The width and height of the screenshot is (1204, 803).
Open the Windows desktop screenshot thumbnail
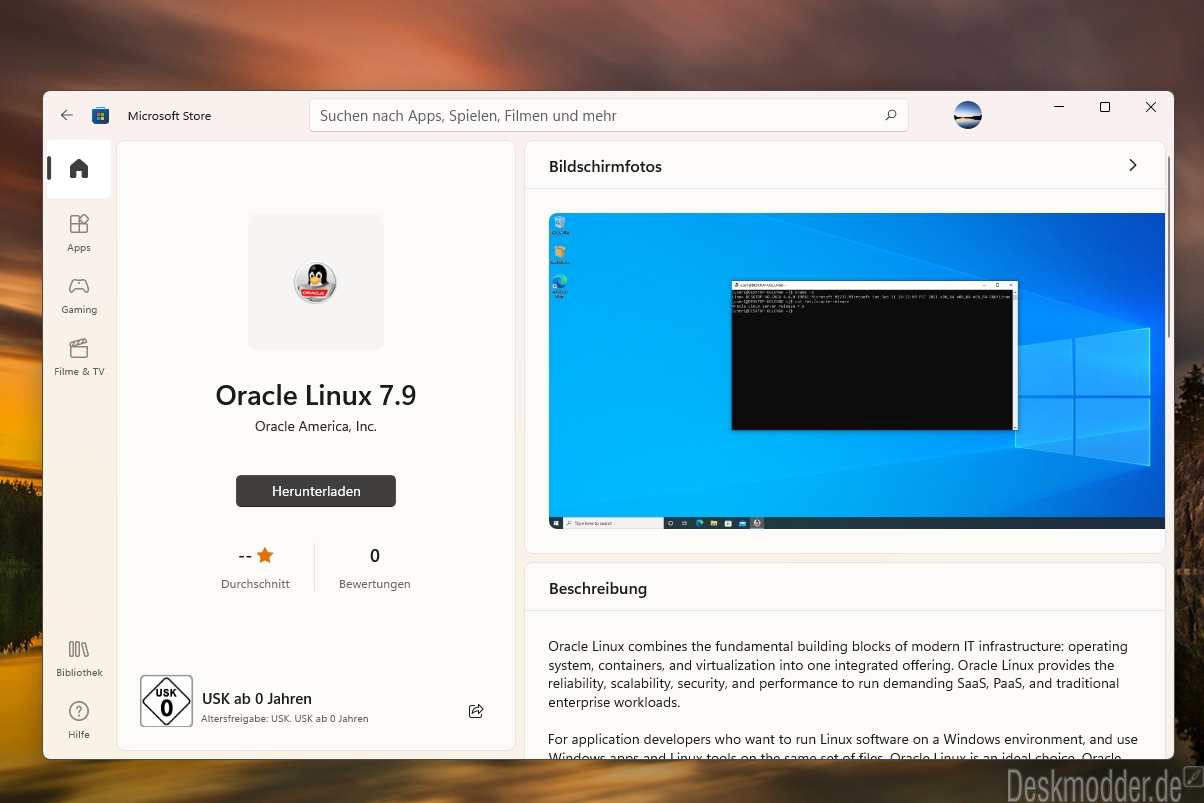click(x=856, y=371)
